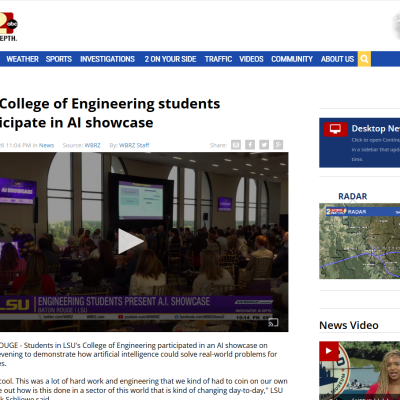Follow the News category link
The width and height of the screenshot is (400, 400).
click(46, 145)
